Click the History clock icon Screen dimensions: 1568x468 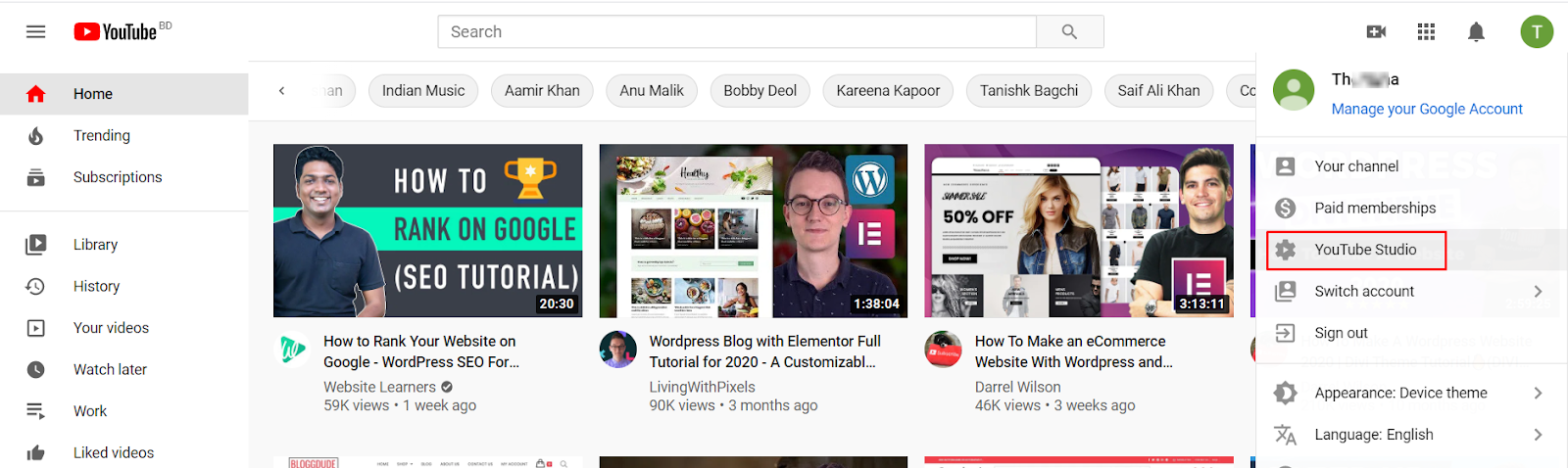[x=36, y=286]
